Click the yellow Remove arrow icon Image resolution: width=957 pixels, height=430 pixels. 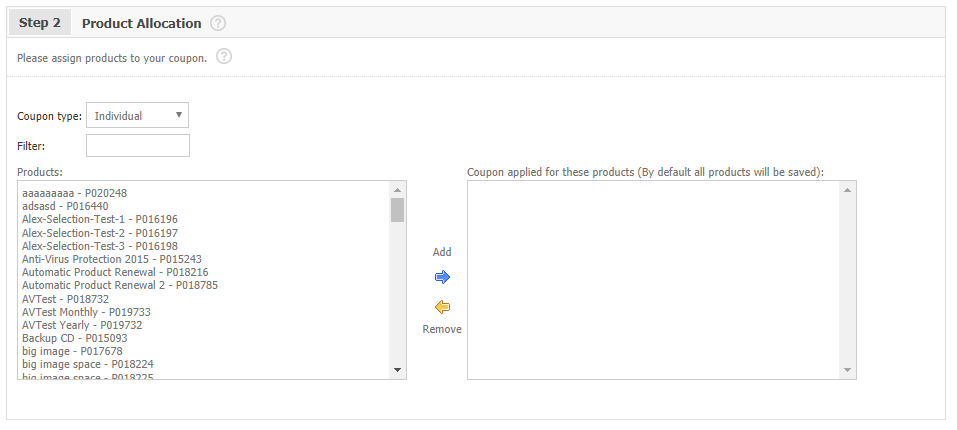[x=442, y=307]
